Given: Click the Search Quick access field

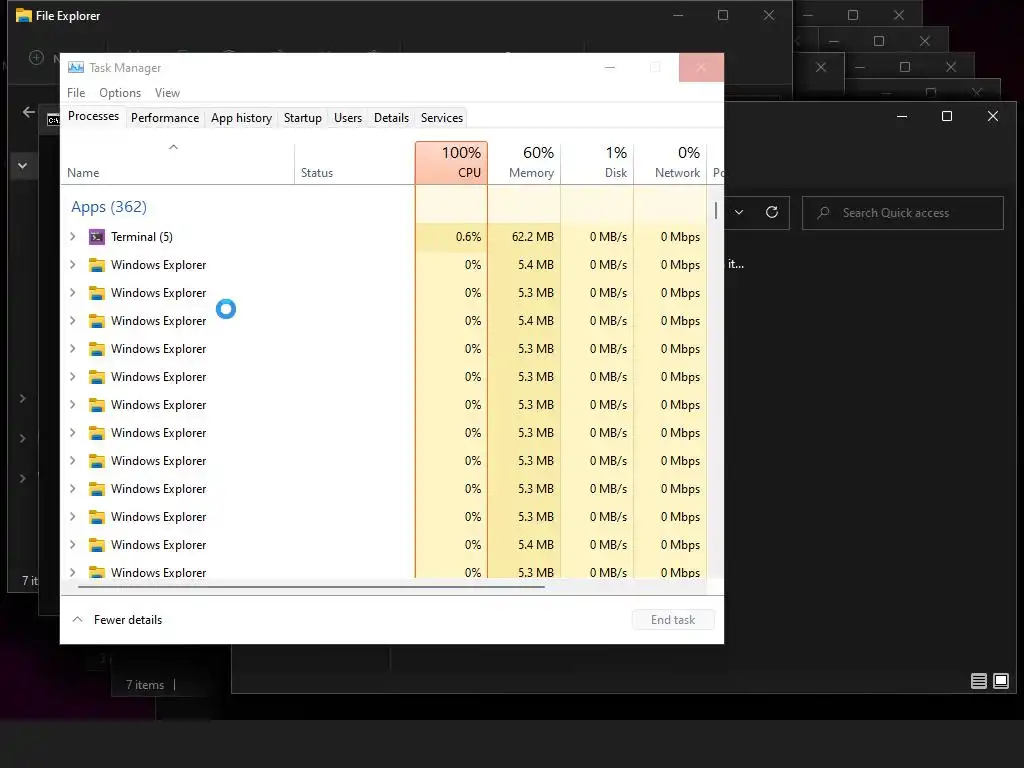Looking at the screenshot, I should coord(903,213).
